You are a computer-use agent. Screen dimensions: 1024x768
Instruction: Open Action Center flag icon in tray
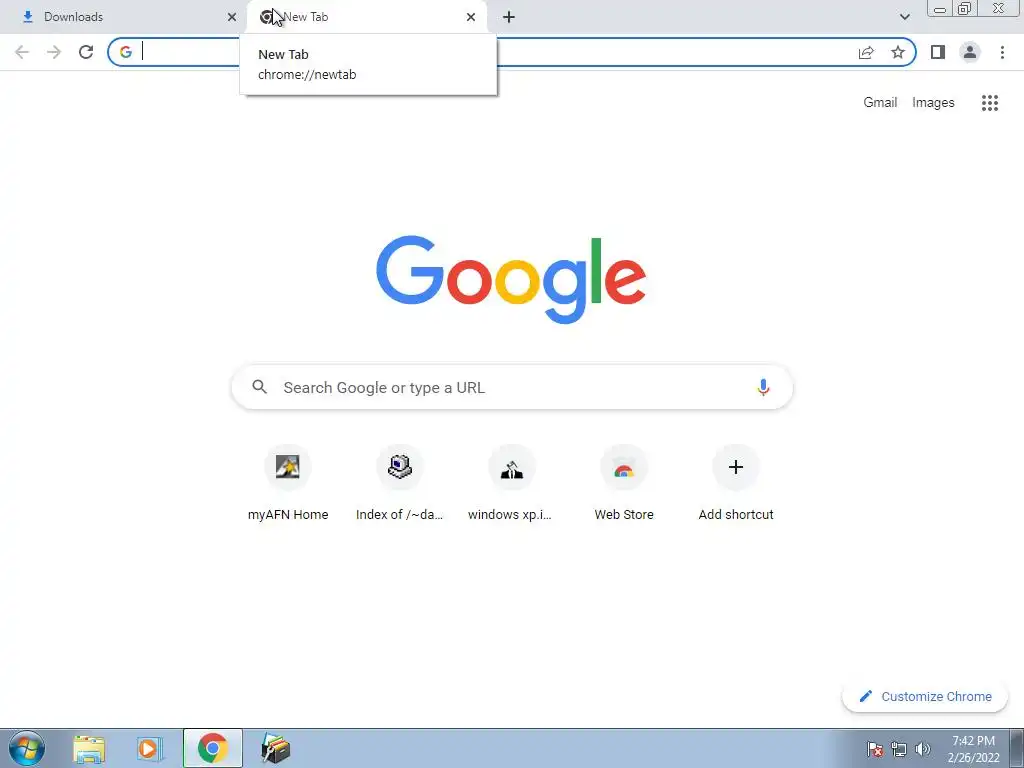pos(875,749)
